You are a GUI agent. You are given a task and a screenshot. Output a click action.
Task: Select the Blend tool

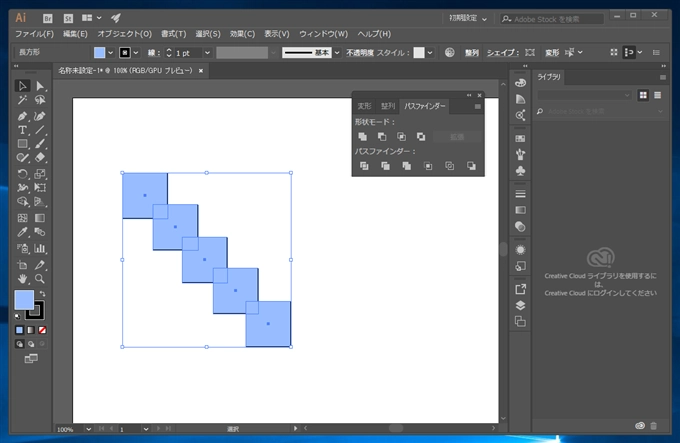coord(40,232)
